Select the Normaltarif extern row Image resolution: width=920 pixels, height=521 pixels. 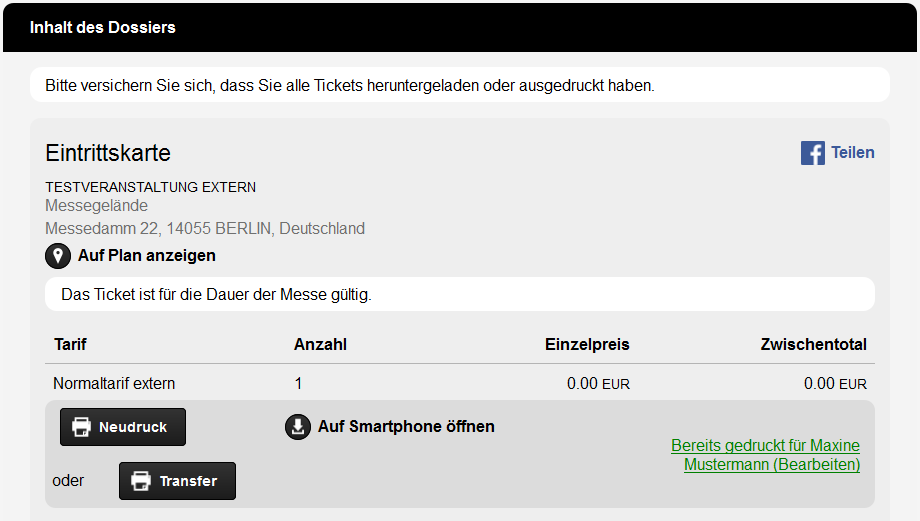(460, 384)
